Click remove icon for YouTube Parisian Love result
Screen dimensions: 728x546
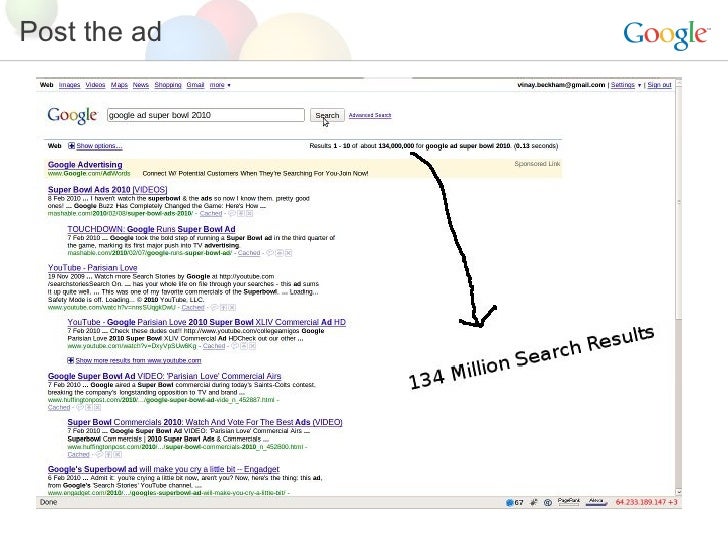pos(232,307)
